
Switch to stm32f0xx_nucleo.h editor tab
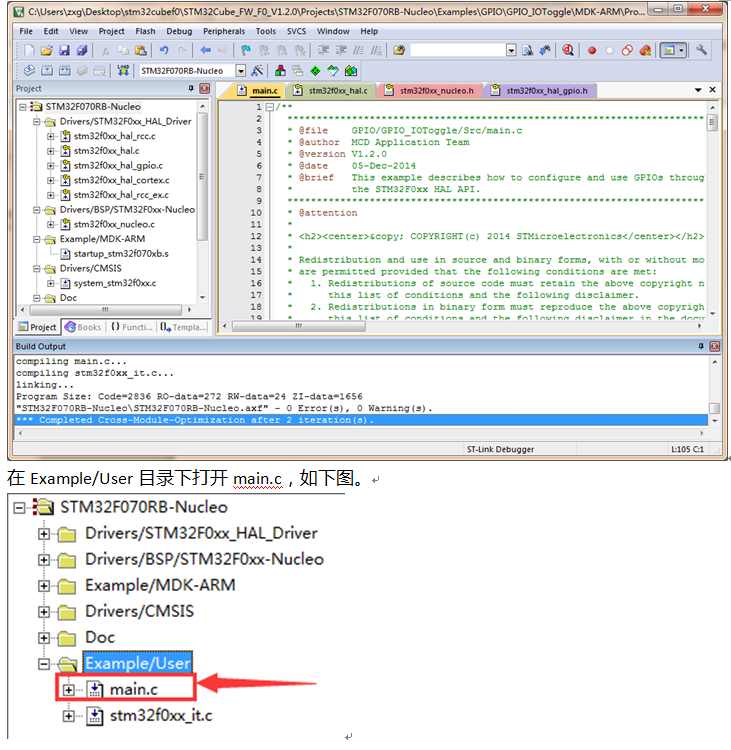tap(430, 90)
